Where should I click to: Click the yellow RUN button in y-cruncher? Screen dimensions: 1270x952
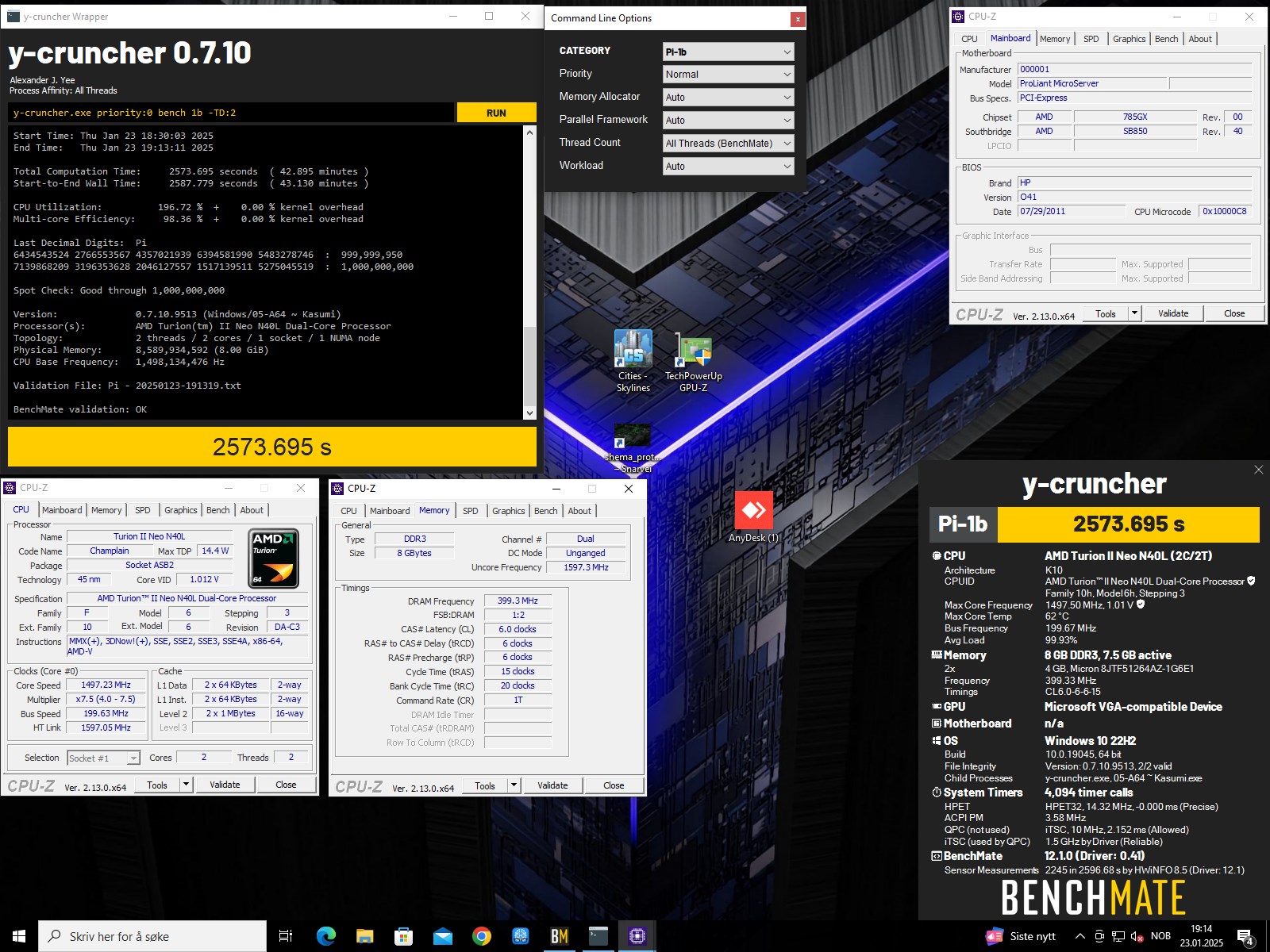(x=496, y=113)
